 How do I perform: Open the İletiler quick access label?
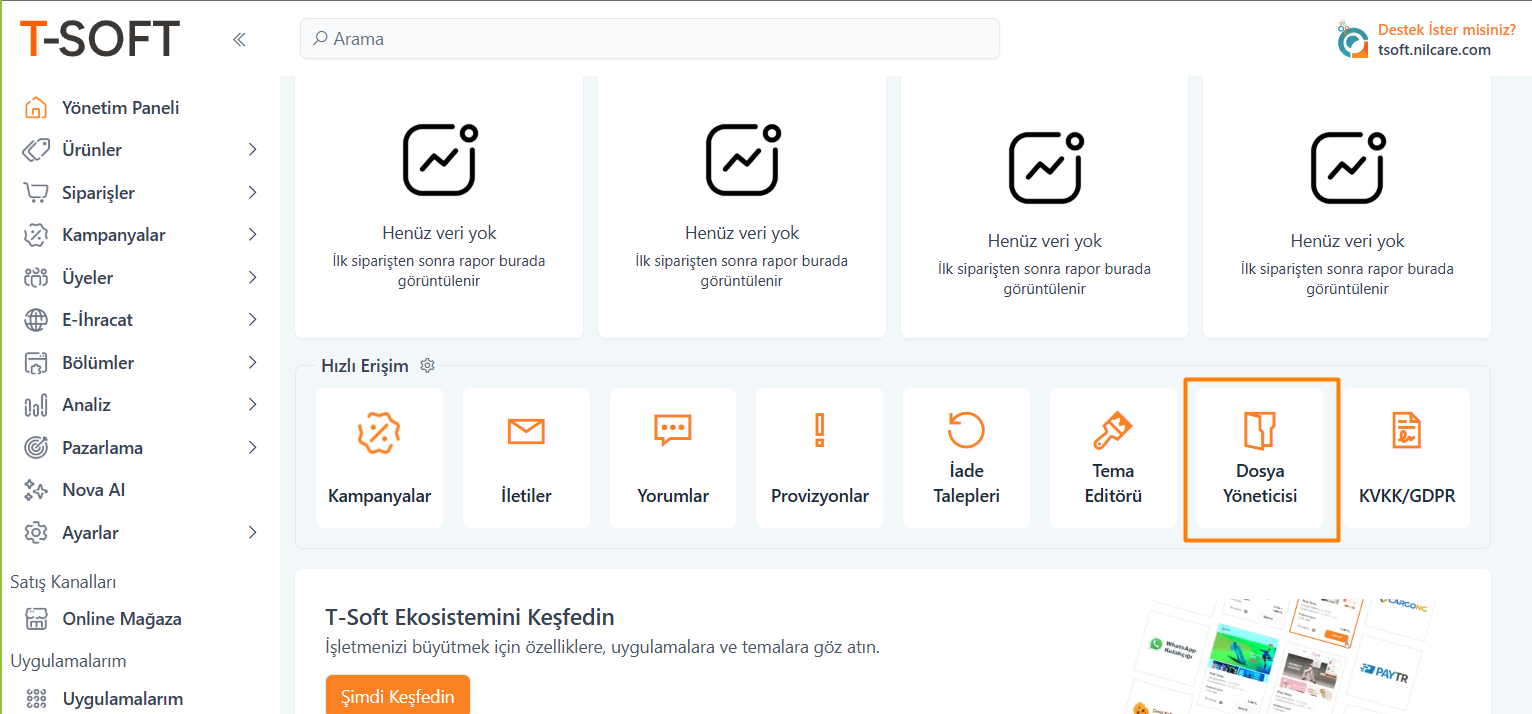[x=526, y=496]
